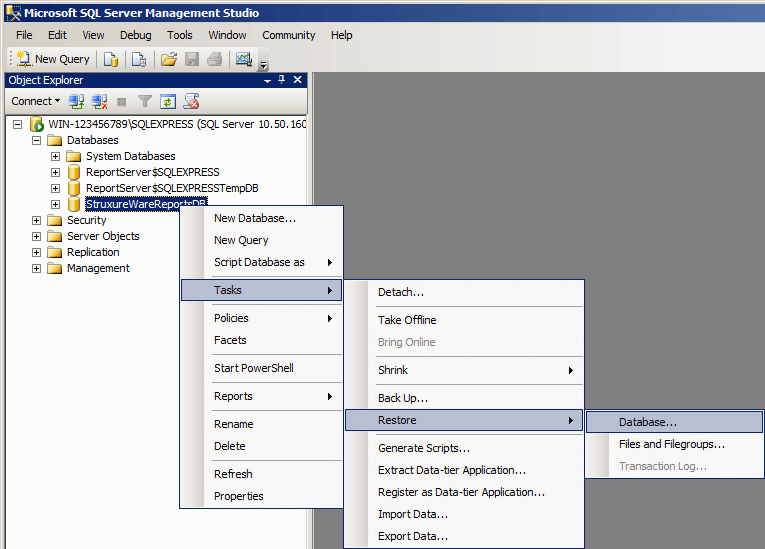Viewport: 765px width, 549px height.
Task: Click the Database Engine Query icon
Action: [x=111, y=59]
